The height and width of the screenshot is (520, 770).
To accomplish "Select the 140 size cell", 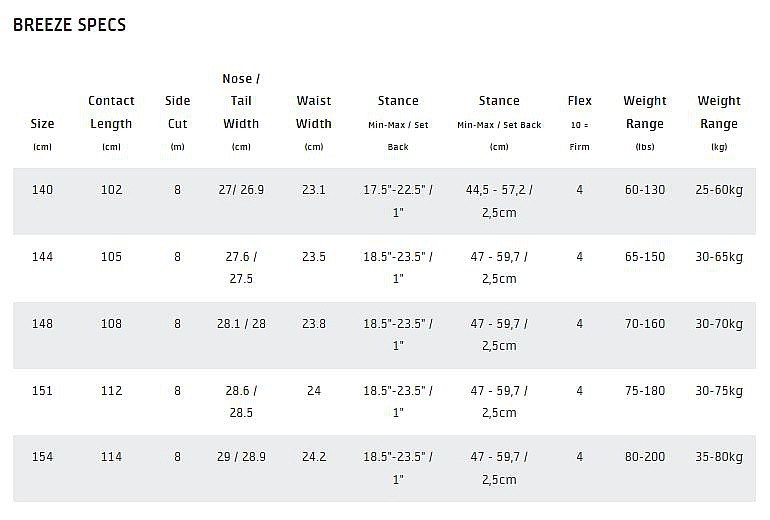I will click(42, 190).
